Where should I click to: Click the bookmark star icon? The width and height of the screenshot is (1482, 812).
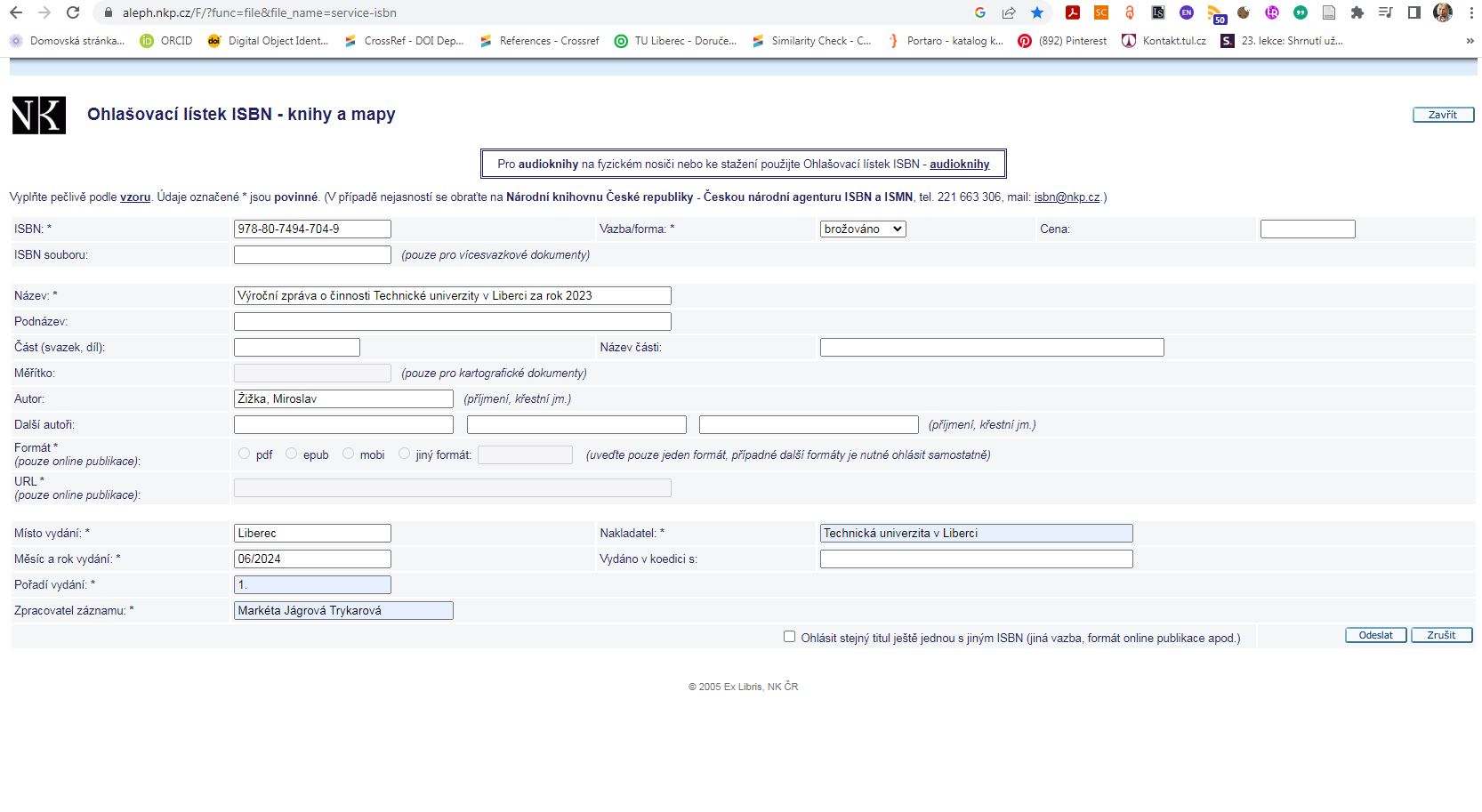[1037, 12]
